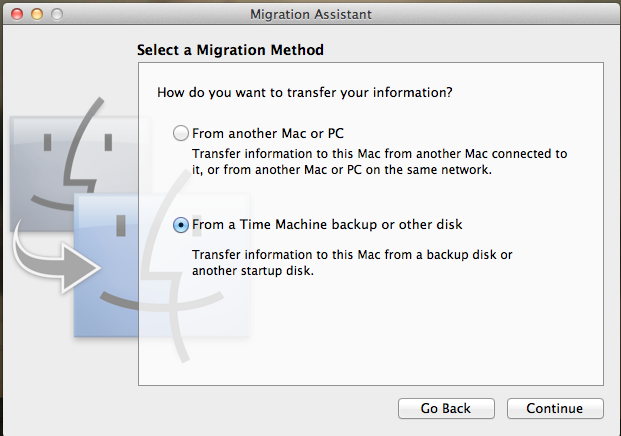Click the description about backup or startup disk
This screenshot has height=436, width=621.
352,263
